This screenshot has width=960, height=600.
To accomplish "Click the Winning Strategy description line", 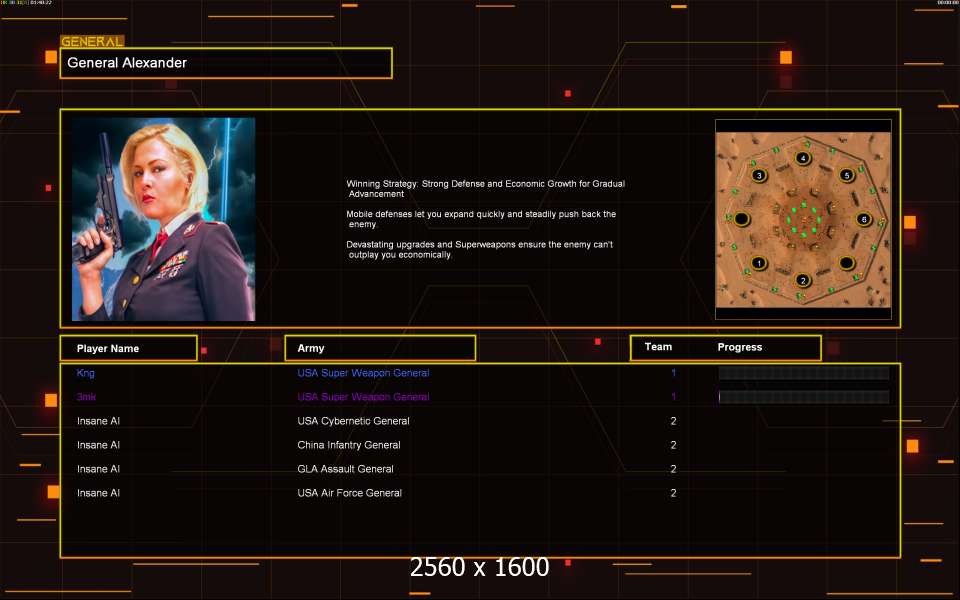I will pyautogui.click(x=486, y=189).
